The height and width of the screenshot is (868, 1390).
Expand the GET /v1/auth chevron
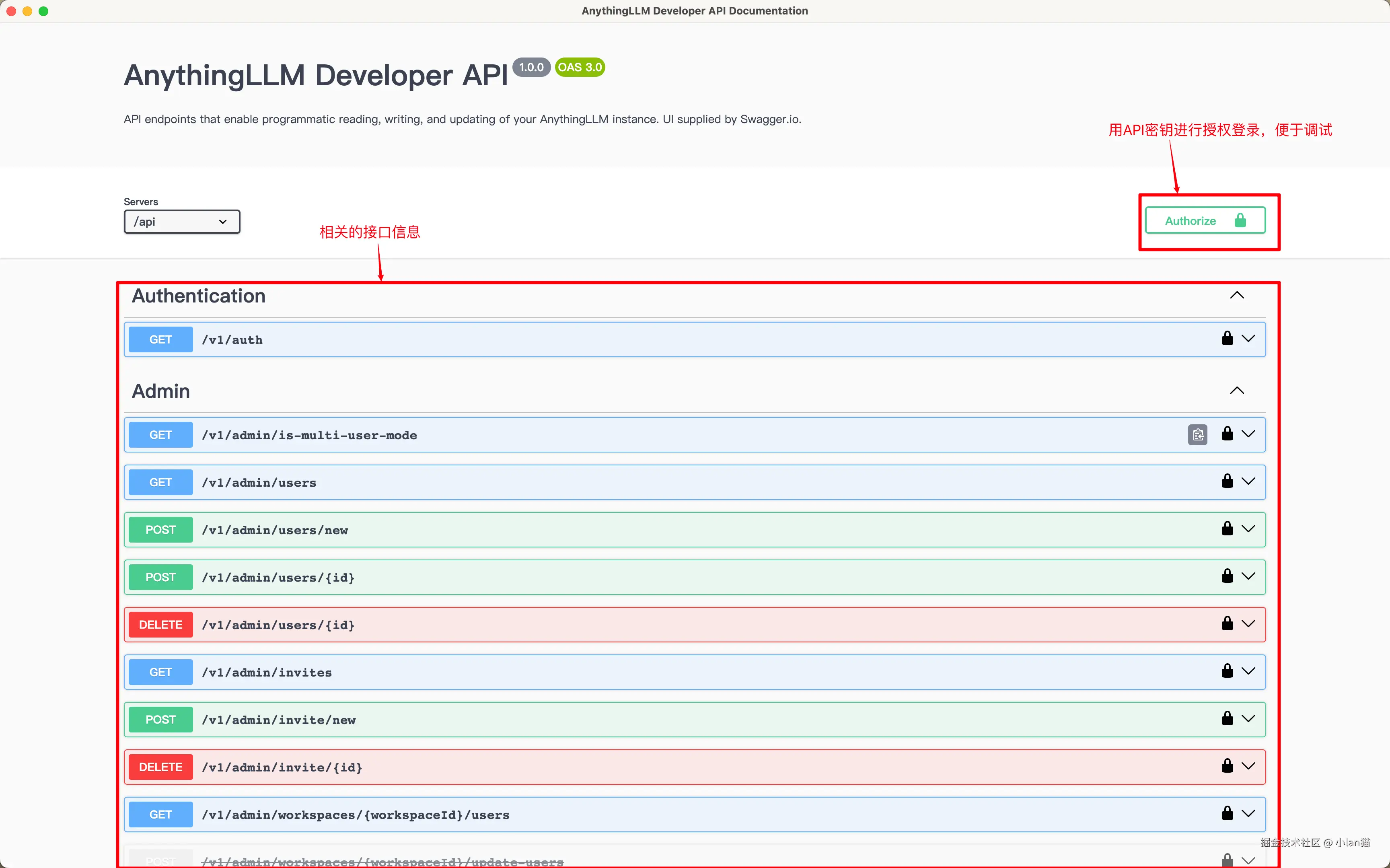tap(1248, 339)
